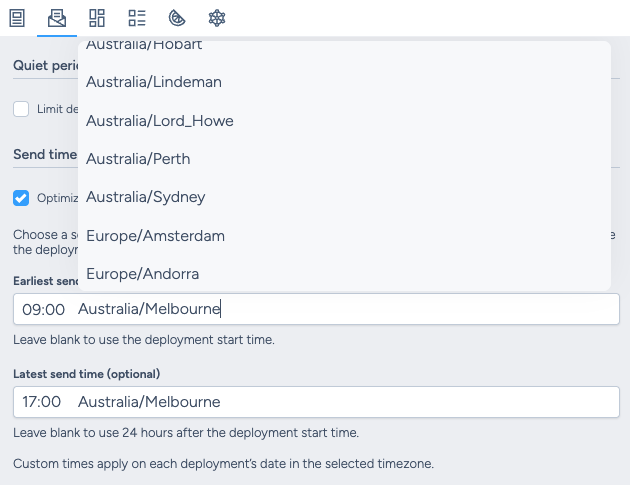Viewport: 630px width, 485px height.
Task: Choose Australia/Hobart from timezone list
Action: point(344,45)
